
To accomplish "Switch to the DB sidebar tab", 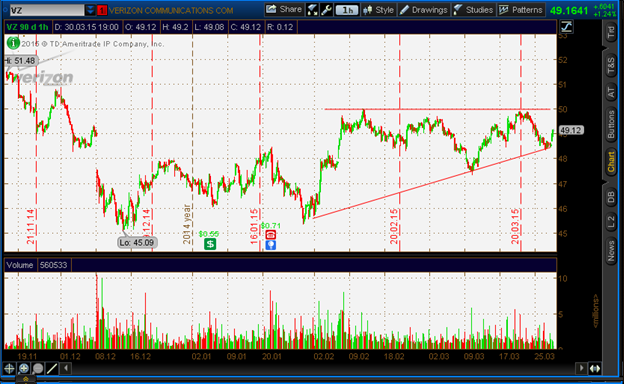I will (x=611, y=198).
